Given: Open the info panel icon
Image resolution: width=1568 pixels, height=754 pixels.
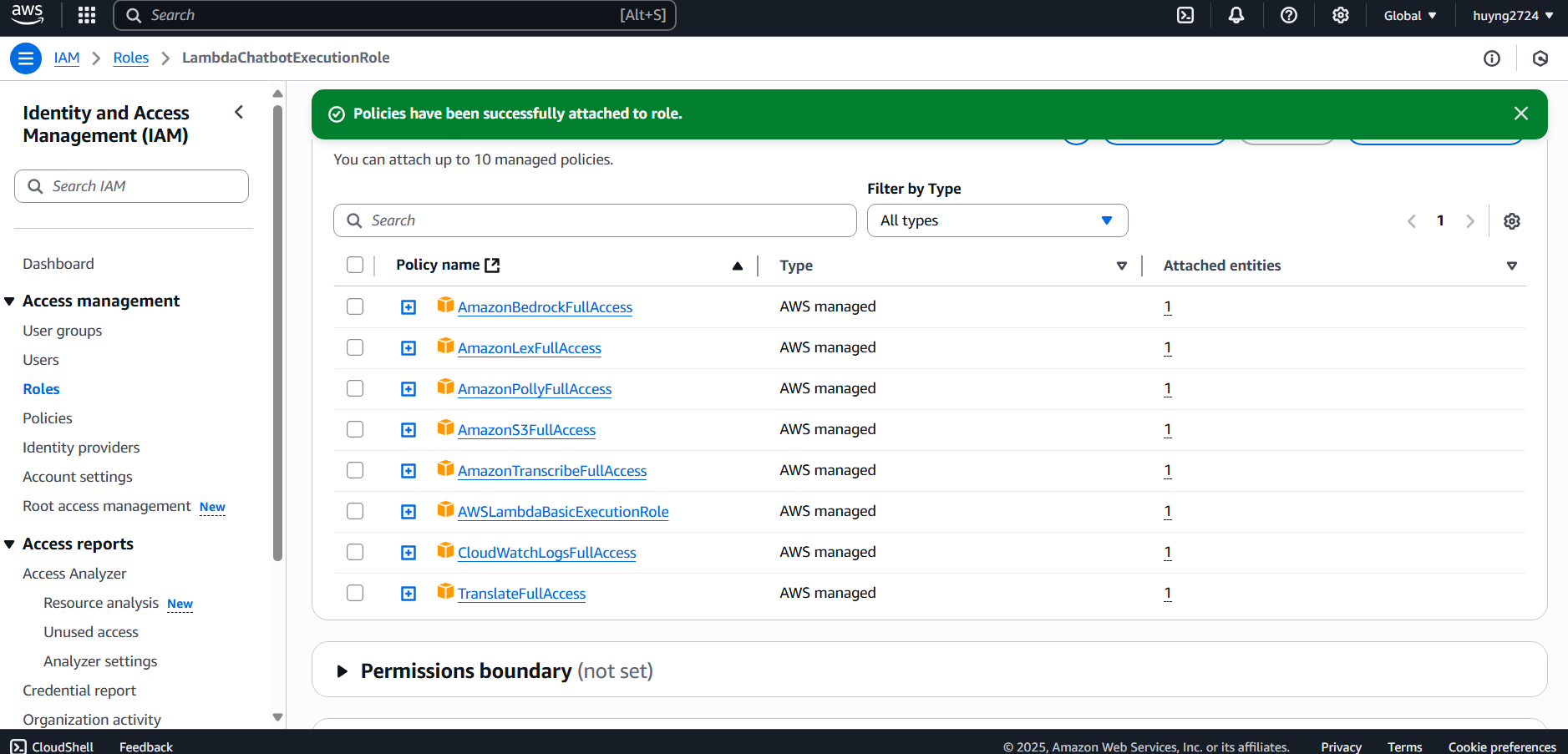Looking at the screenshot, I should [x=1492, y=58].
